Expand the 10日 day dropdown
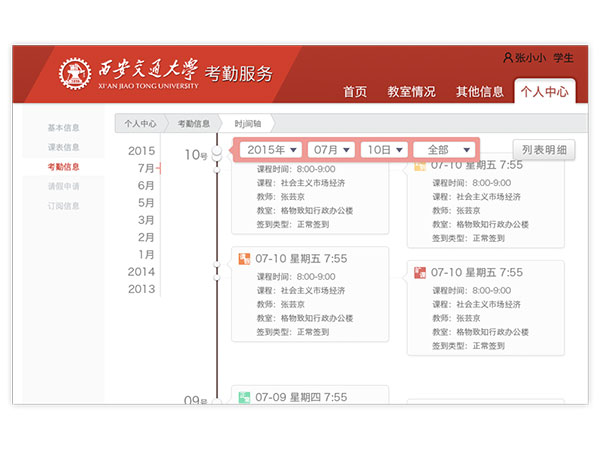Screen dimensions: 600x450 [x=385, y=149]
